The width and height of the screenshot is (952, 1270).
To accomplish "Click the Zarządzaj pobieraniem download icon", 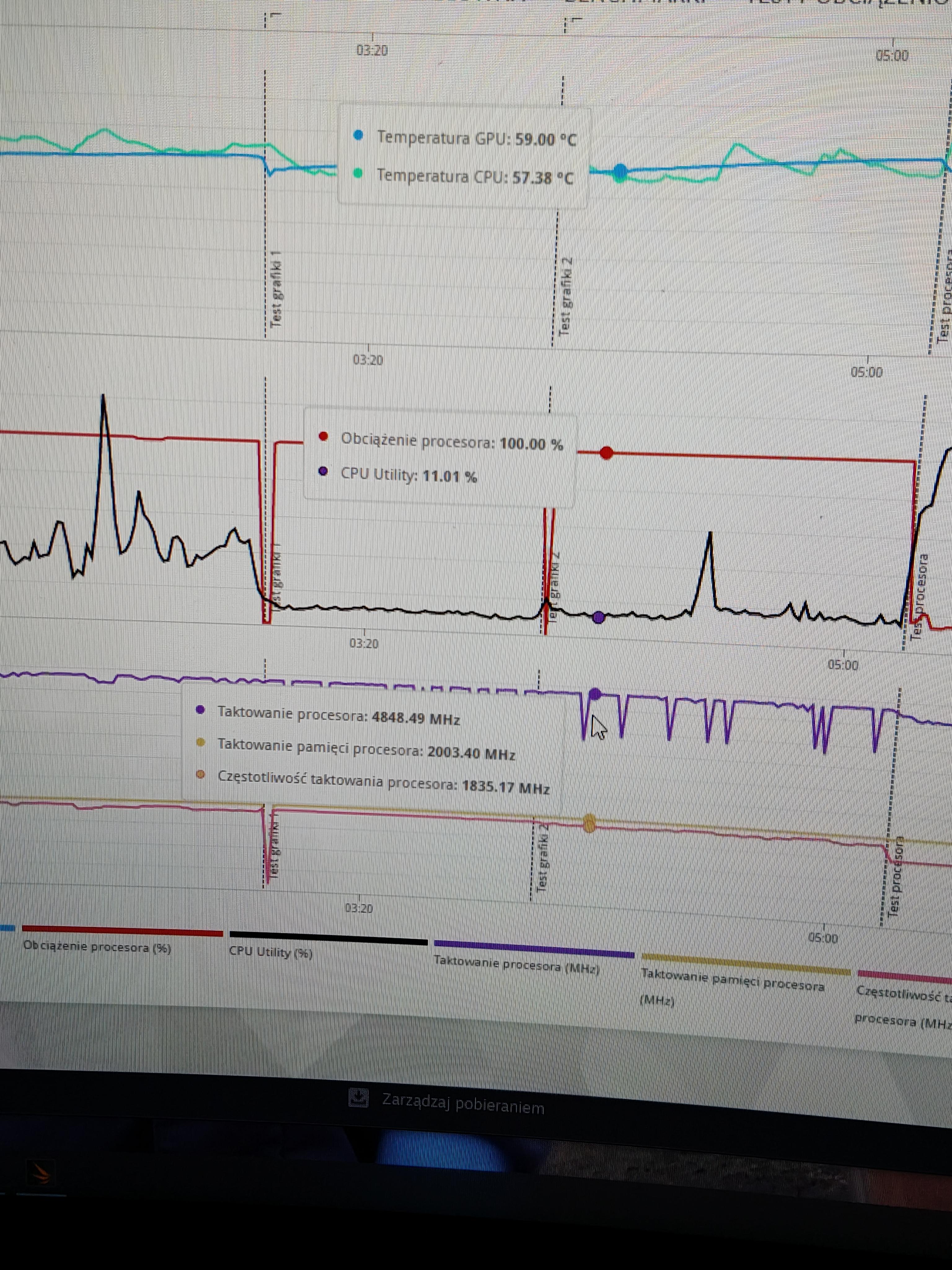I will [359, 1098].
